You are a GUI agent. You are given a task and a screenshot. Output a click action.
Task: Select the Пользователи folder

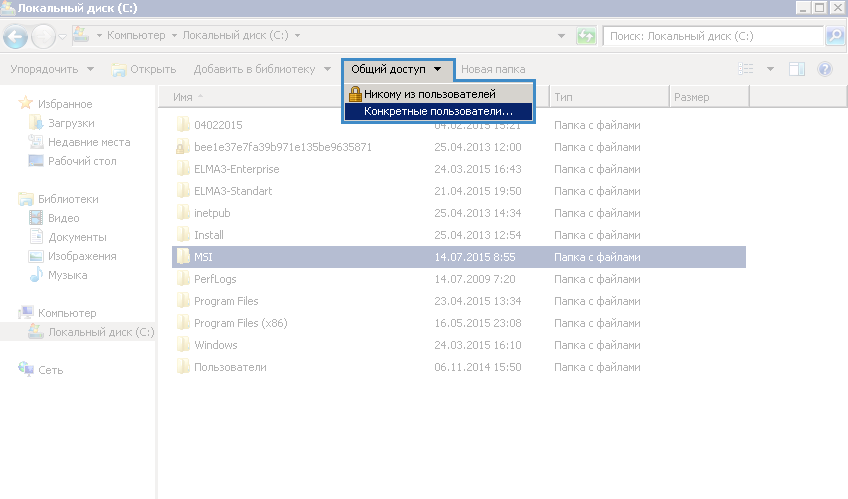tap(230, 367)
